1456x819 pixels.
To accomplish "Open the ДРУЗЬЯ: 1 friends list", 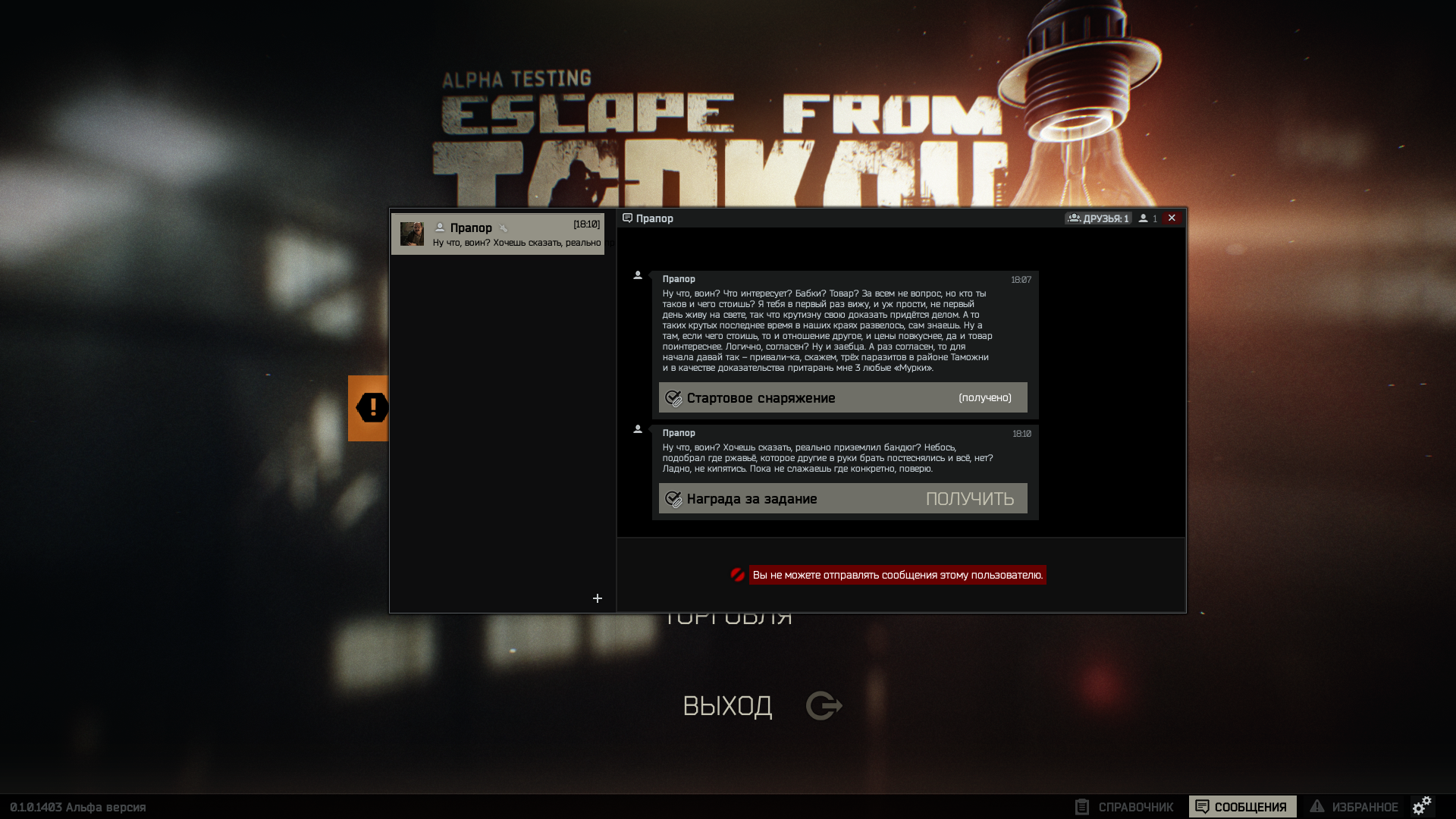I will 1098,218.
